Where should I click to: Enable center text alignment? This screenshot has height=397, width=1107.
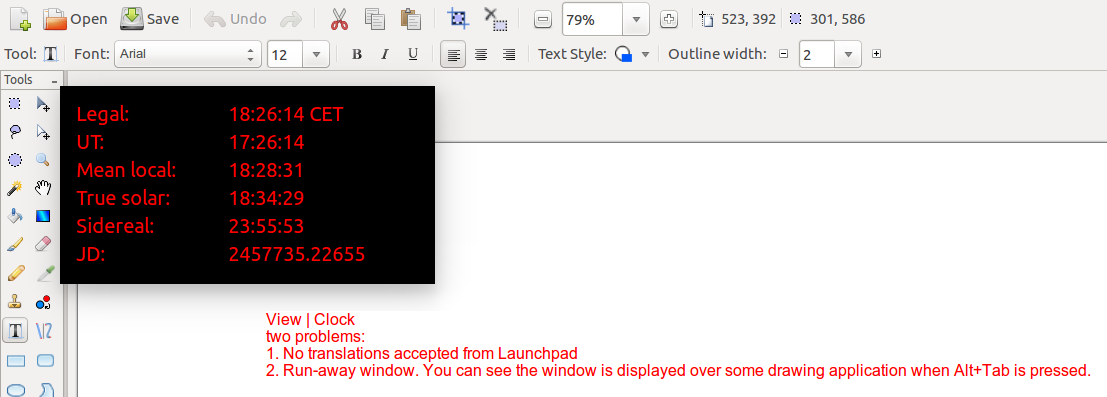click(481, 54)
